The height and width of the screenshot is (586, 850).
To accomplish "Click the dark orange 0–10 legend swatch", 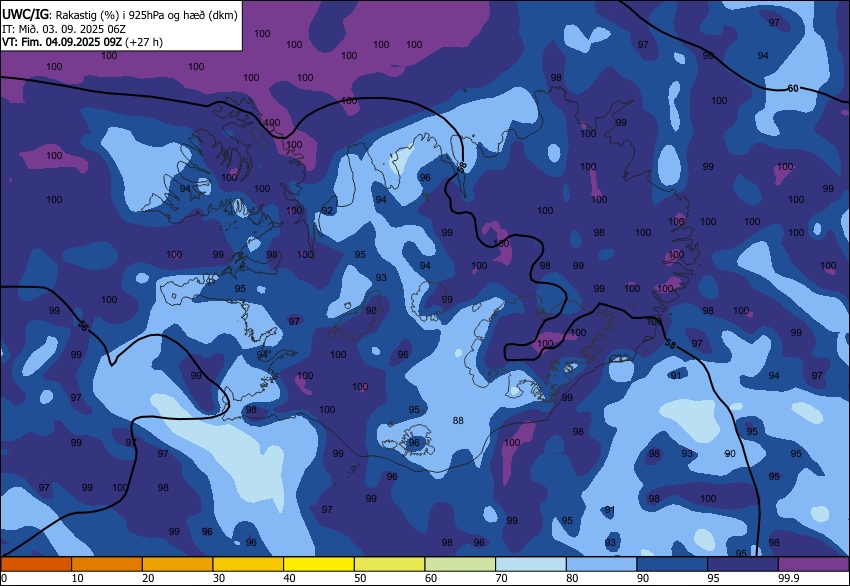I will coord(36,564).
